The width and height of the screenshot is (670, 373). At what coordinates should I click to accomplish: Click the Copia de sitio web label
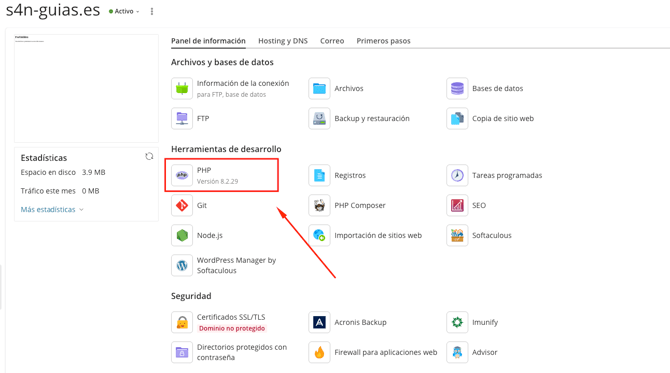coord(503,118)
